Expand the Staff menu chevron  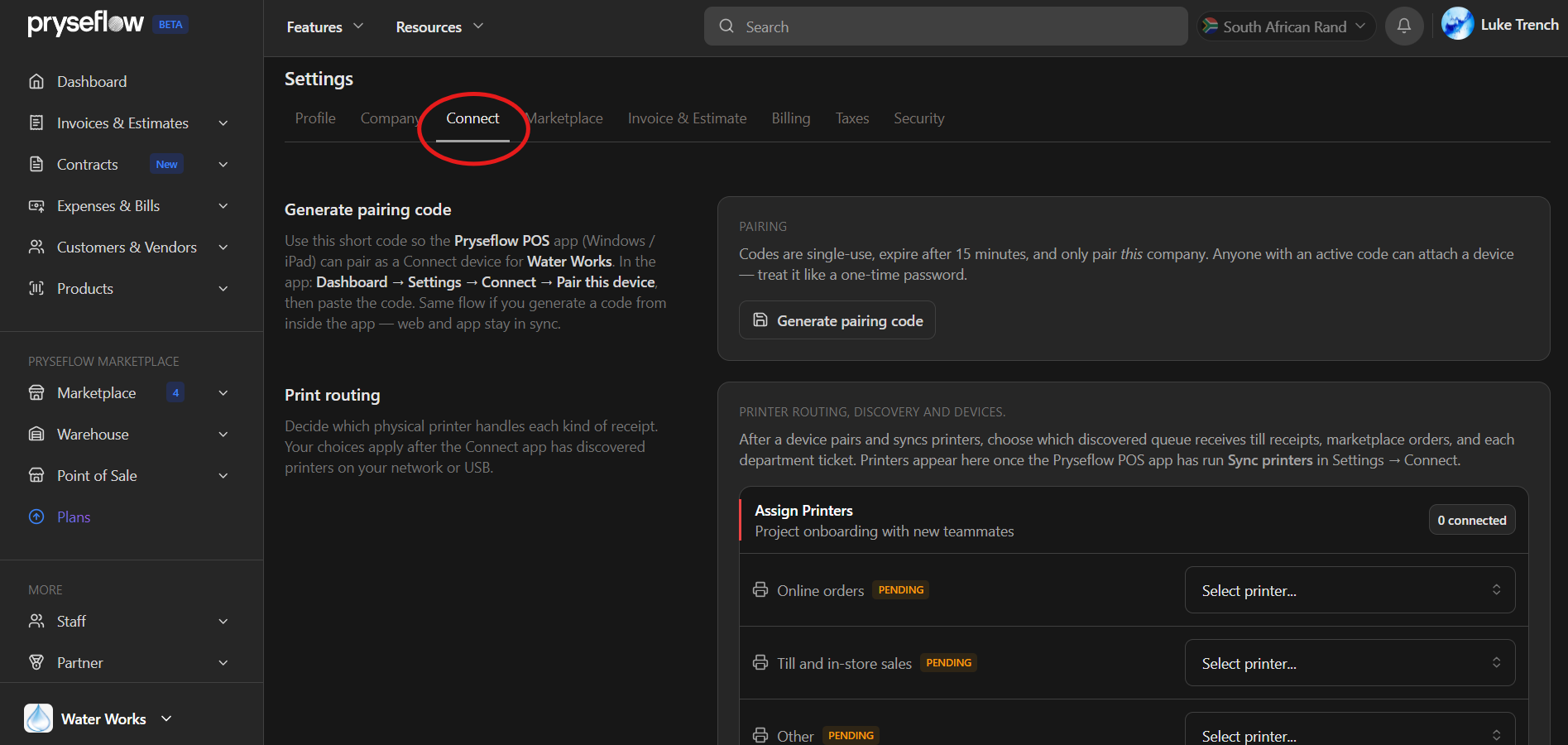click(223, 621)
